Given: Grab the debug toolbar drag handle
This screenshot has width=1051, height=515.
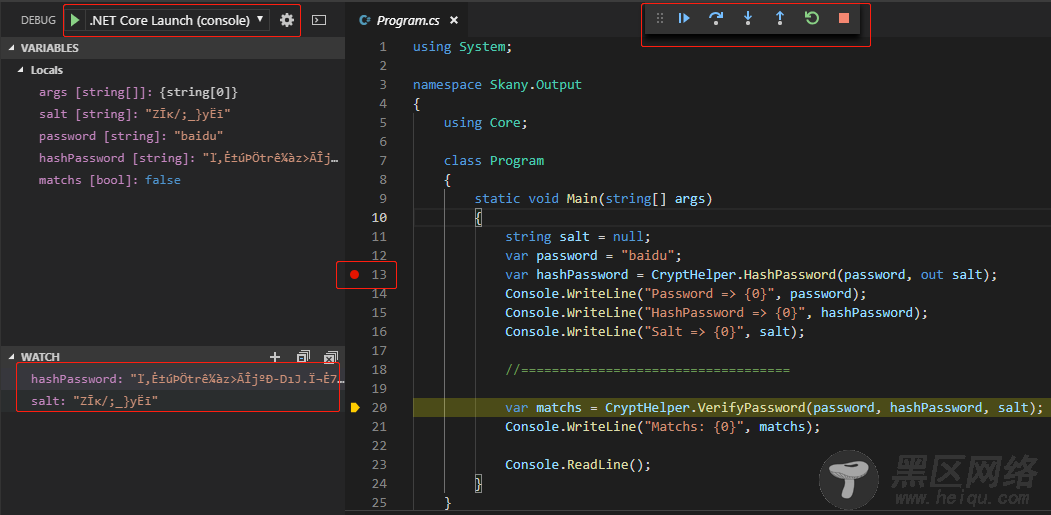Looking at the screenshot, I should click(660, 19).
